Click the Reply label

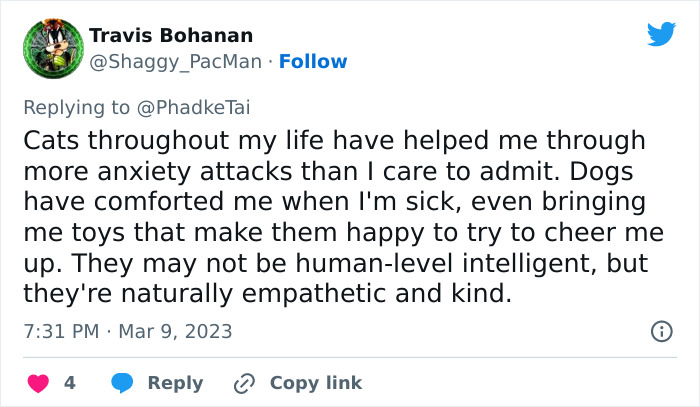click(175, 383)
